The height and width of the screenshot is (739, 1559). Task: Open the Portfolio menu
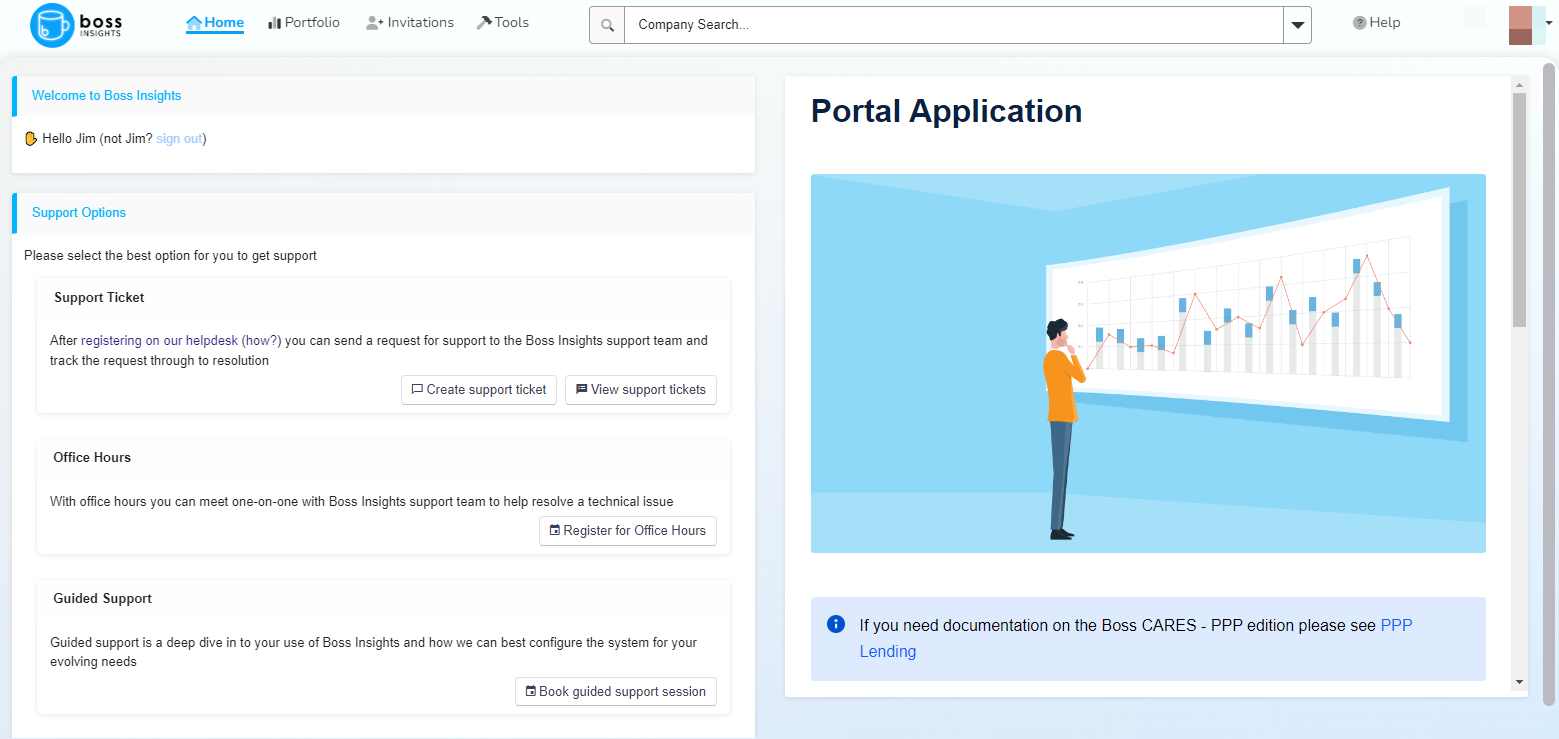pyautogui.click(x=304, y=23)
